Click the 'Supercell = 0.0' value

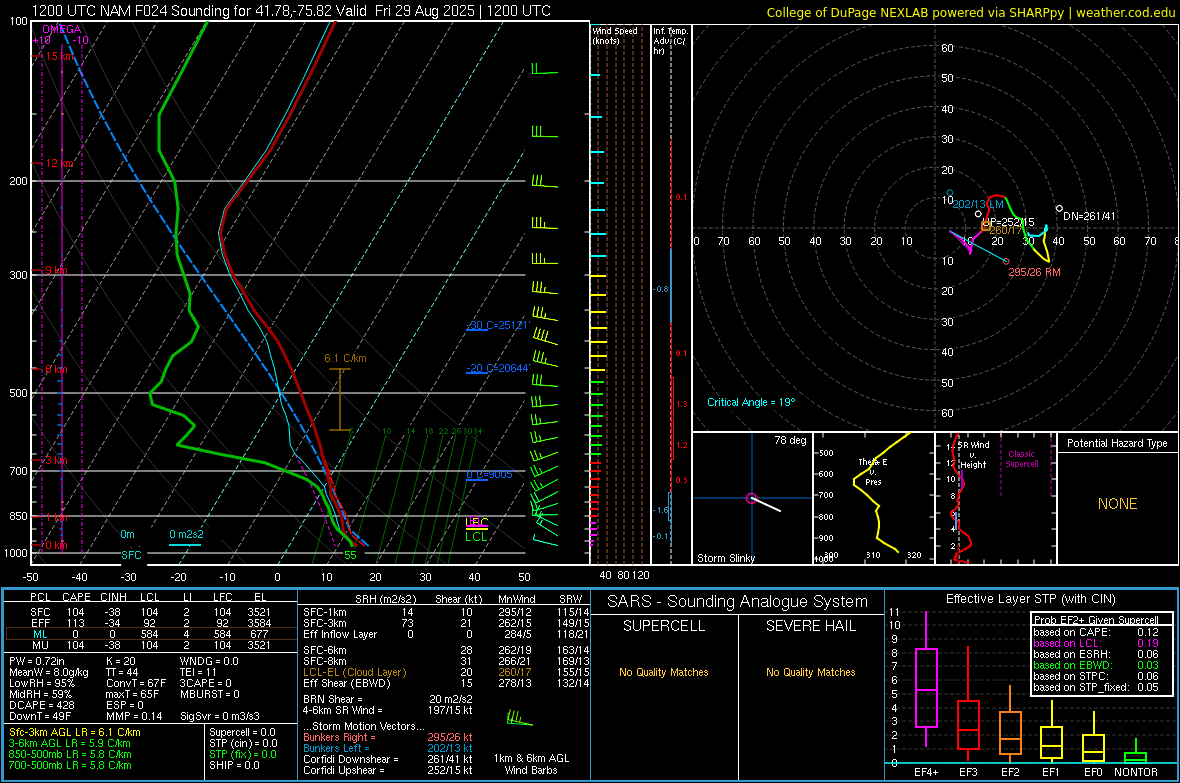(x=242, y=732)
